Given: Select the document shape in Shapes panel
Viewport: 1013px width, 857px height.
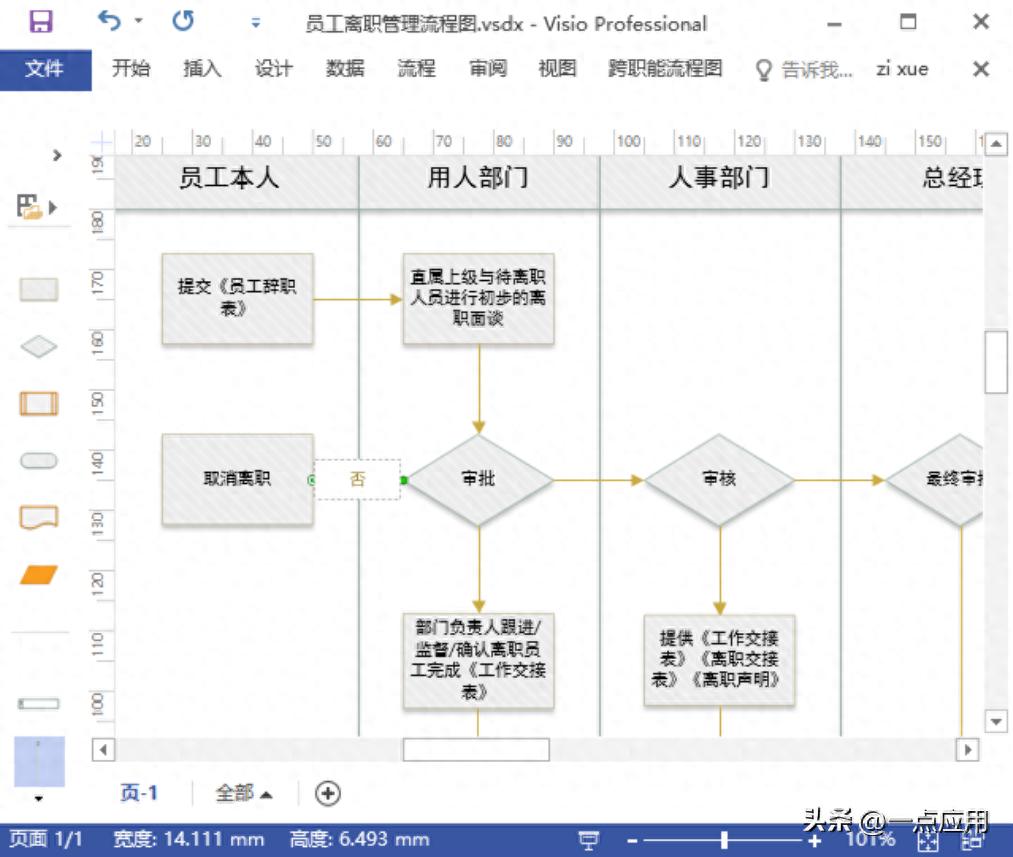Looking at the screenshot, I should click(37, 516).
